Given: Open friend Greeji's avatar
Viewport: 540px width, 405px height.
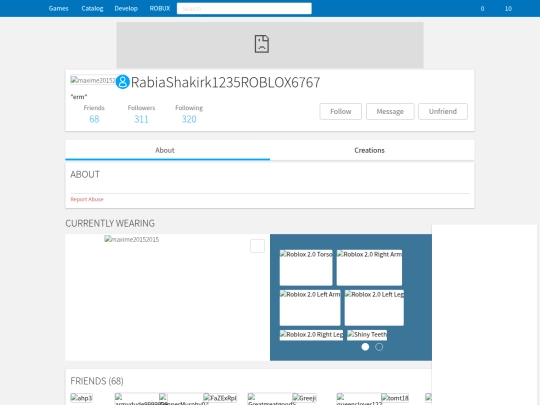Looking at the screenshot, I should pyautogui.click(x=304, y=398).
